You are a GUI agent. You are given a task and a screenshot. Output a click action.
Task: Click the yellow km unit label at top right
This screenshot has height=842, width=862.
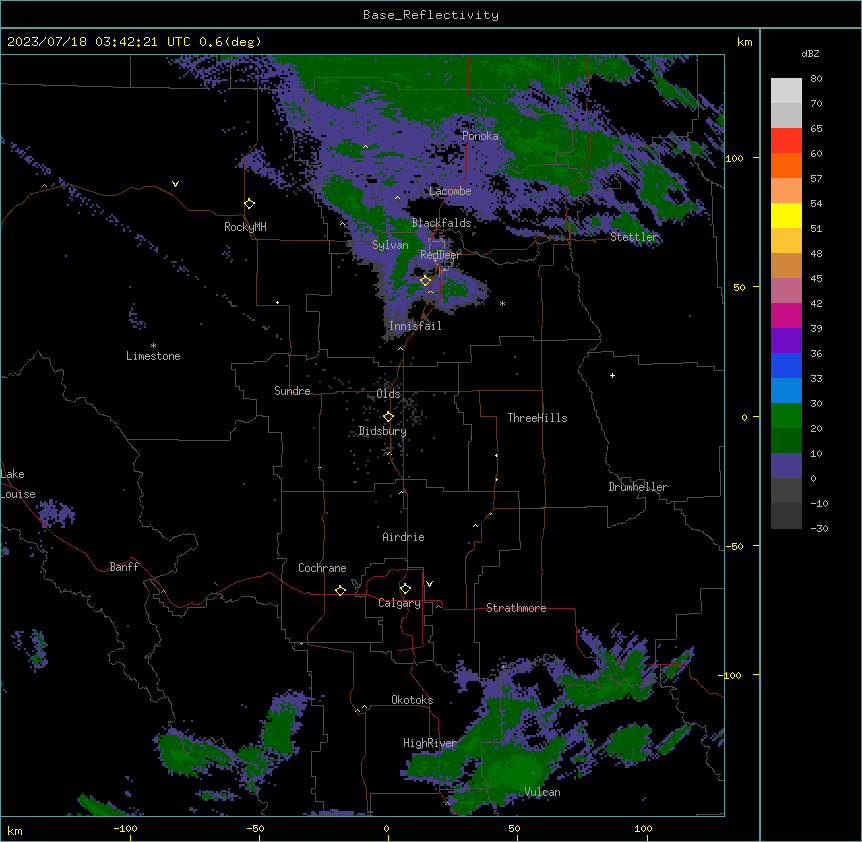click(744, 42)
